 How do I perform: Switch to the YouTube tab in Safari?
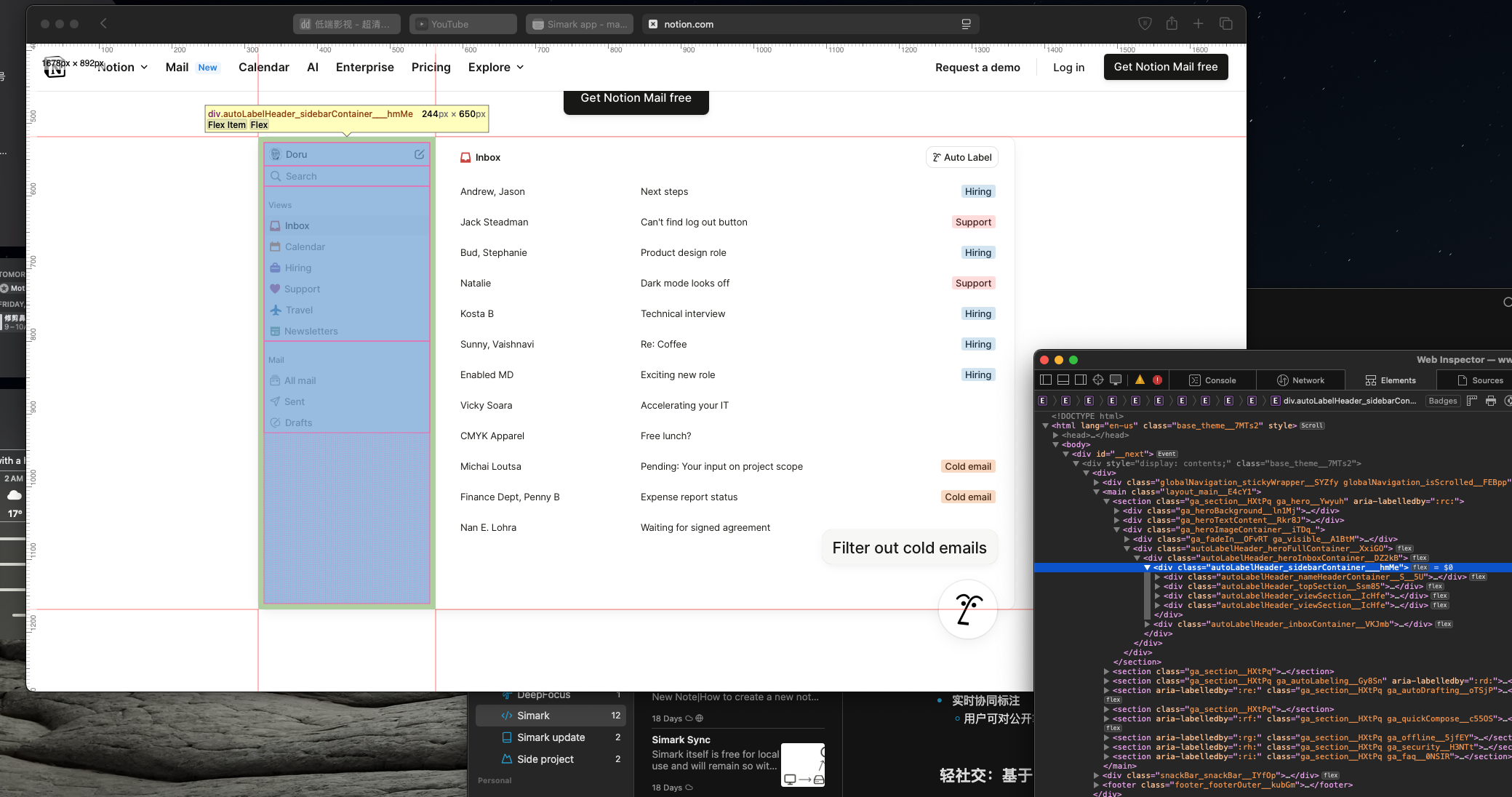tap(463, 24)
